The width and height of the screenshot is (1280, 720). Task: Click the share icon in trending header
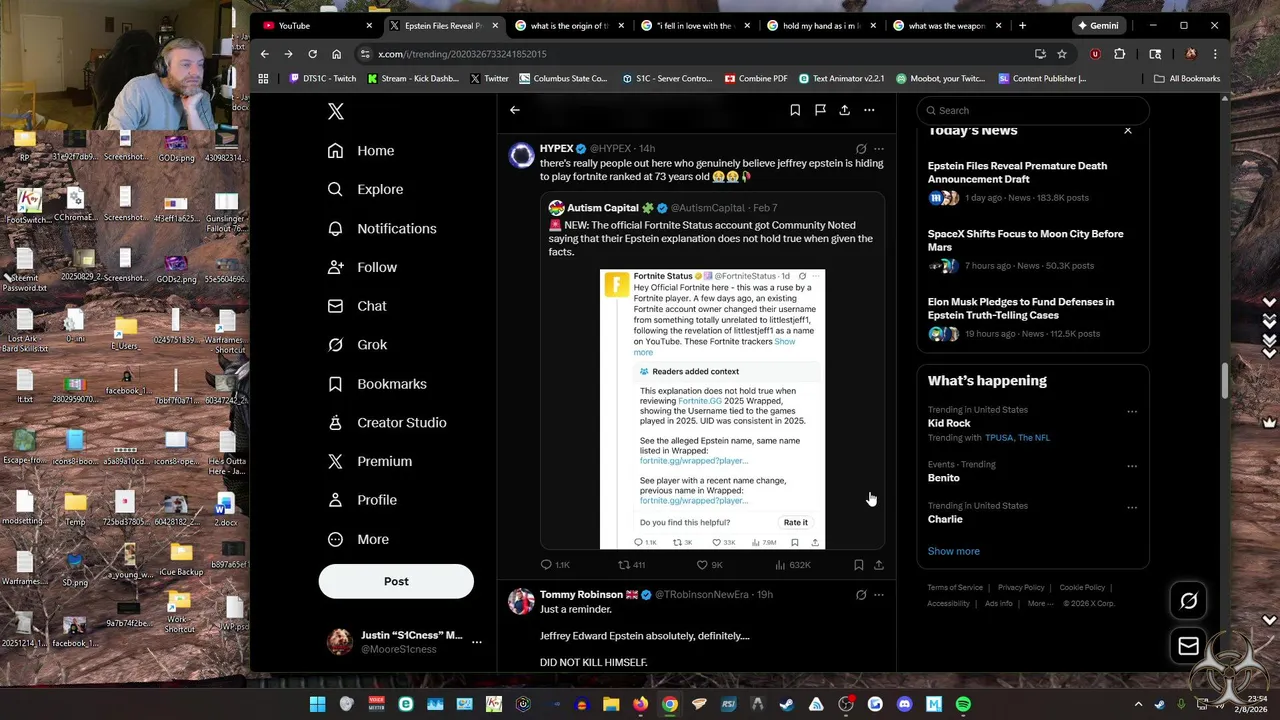[x=845, y=110]
